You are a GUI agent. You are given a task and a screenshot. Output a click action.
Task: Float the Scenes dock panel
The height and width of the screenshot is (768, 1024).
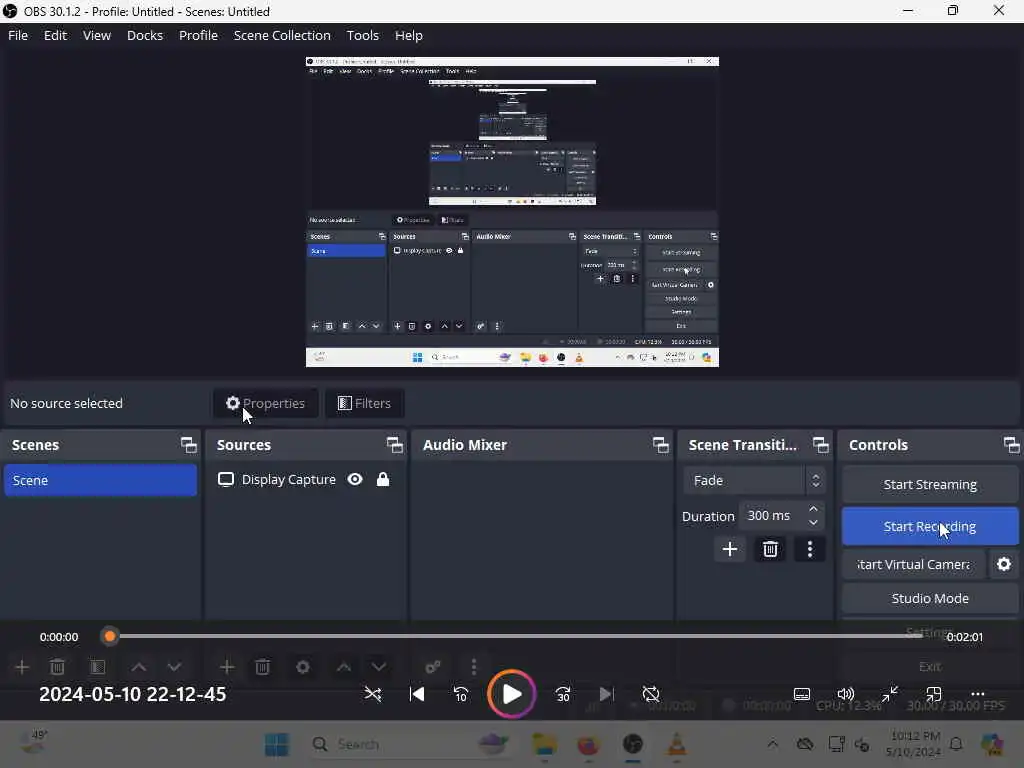(x=189, y=445)
